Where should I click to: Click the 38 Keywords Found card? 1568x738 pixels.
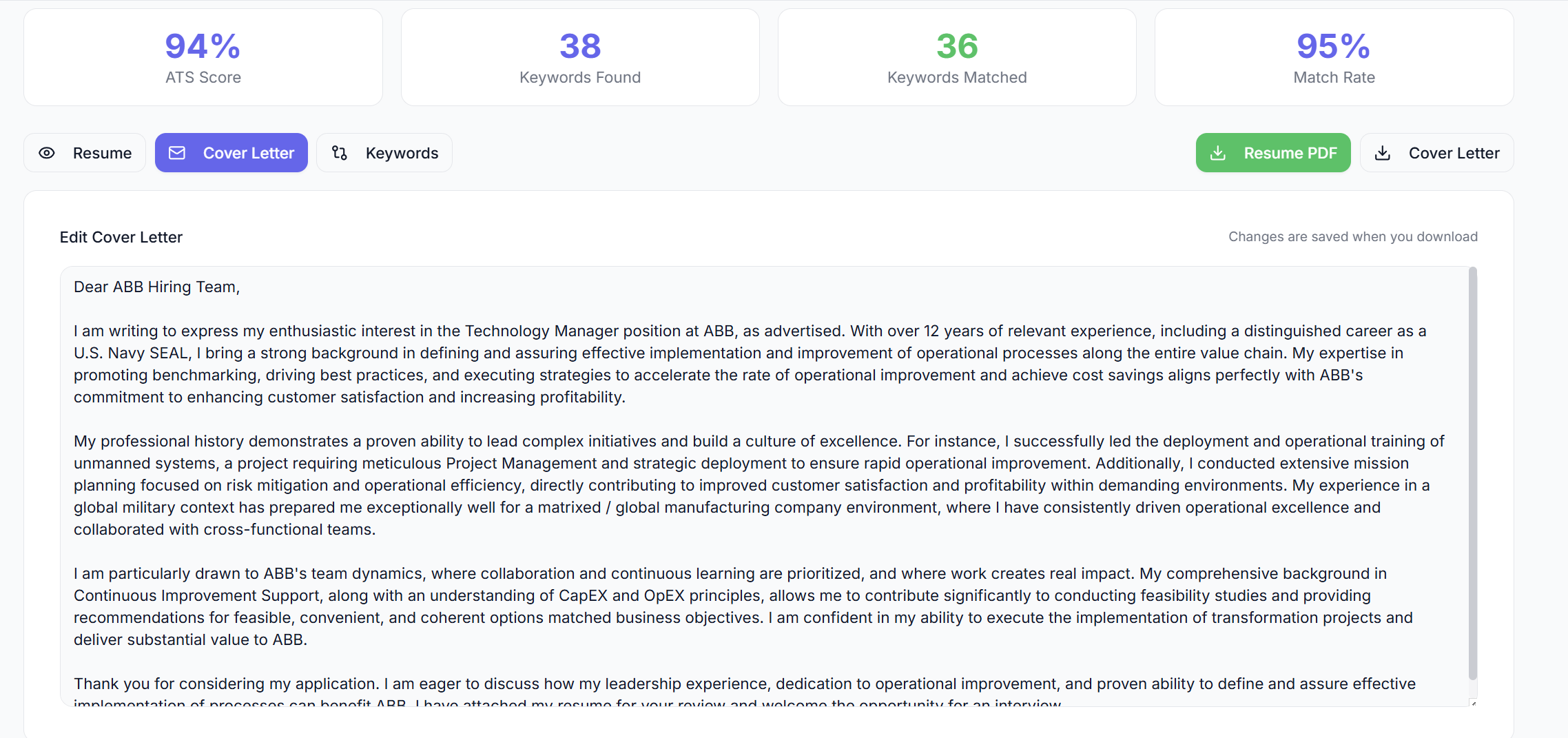[580, 58]
